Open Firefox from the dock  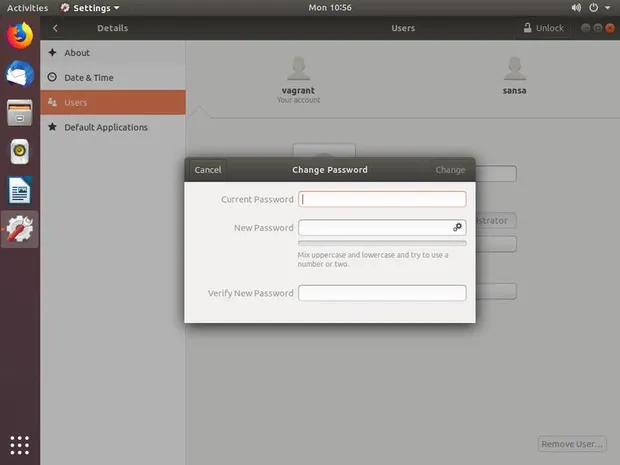click(x=19, y=35)
